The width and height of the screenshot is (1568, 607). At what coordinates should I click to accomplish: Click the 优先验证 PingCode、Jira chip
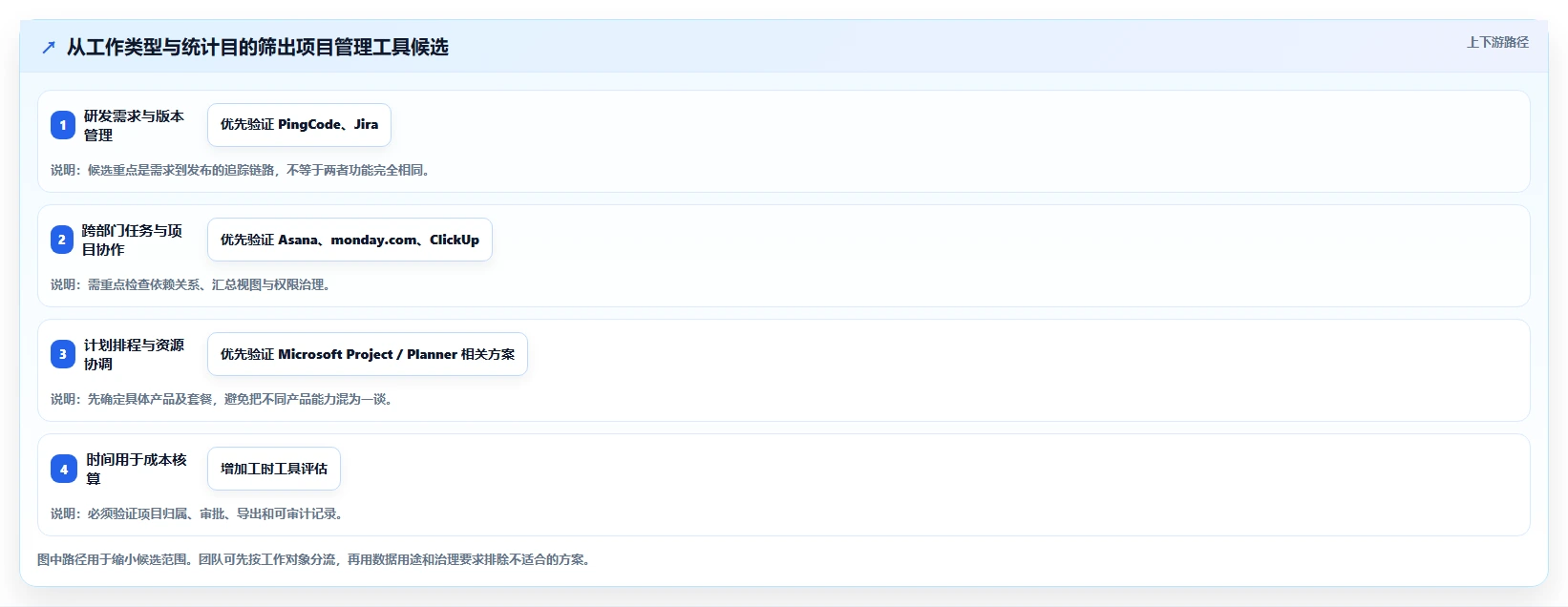click(x=299, y=125)
